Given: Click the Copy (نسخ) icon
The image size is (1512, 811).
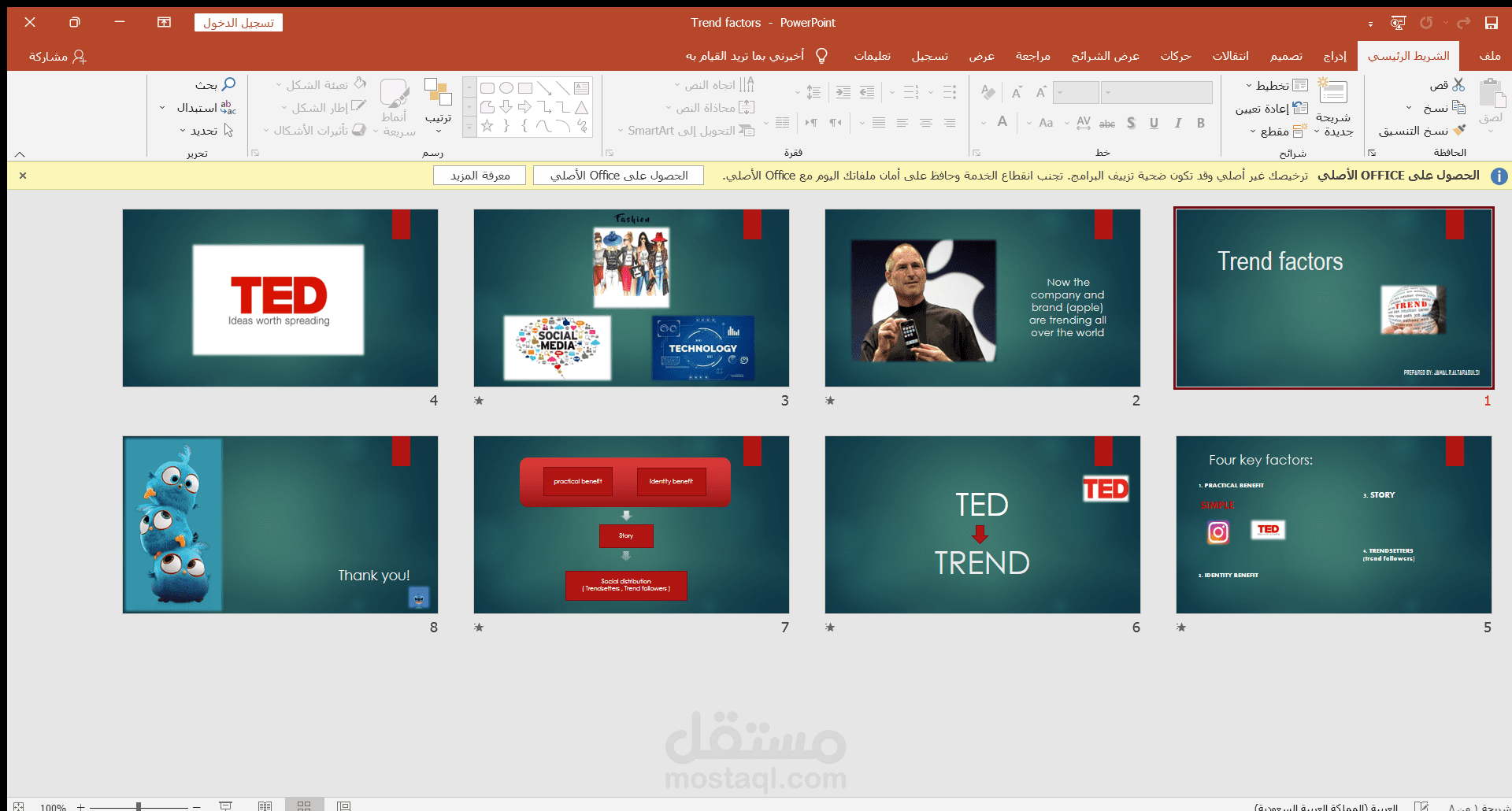Looking at the screenshot, I should point(1458,107).
